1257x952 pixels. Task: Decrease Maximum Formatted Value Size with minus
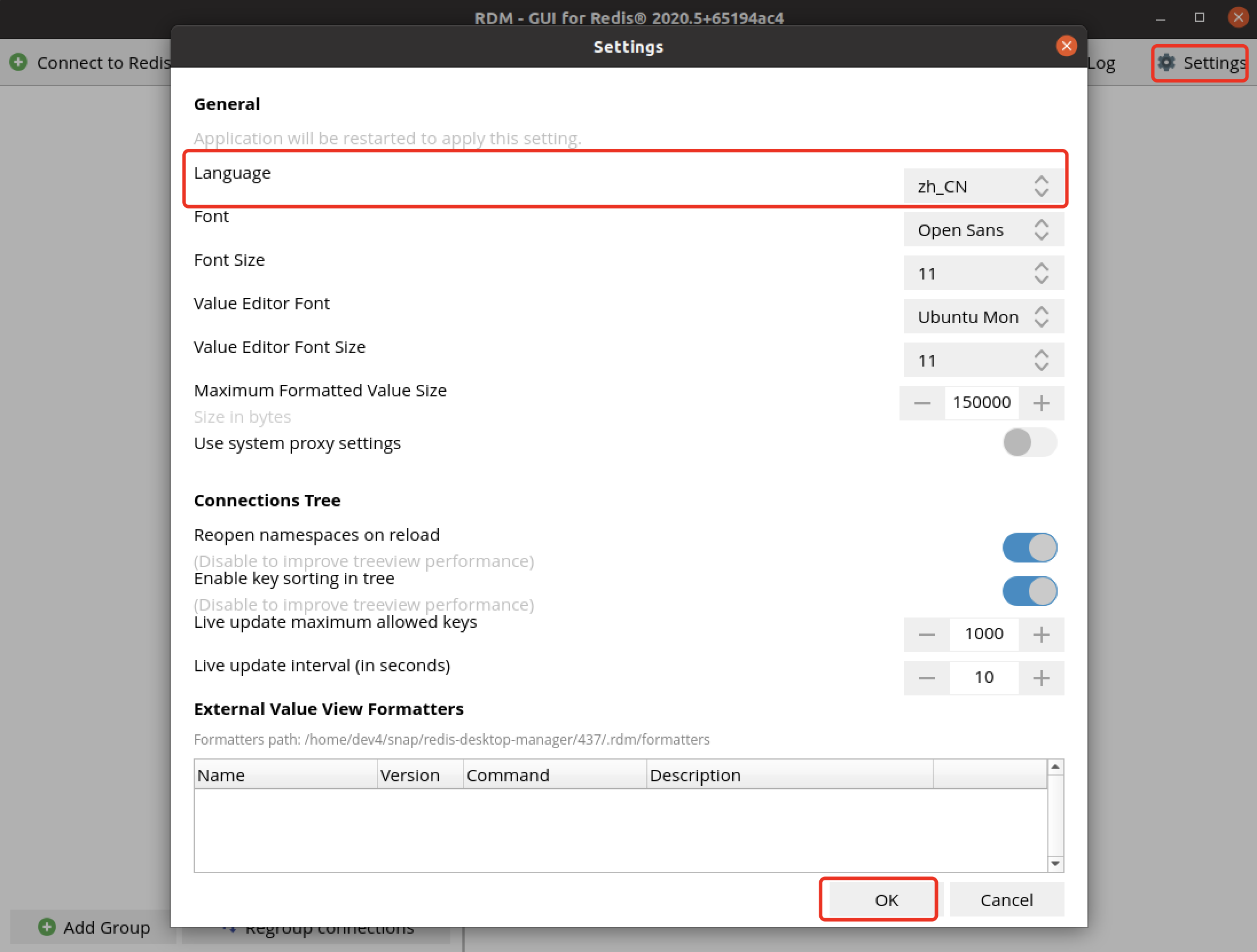tap(922, 403)
